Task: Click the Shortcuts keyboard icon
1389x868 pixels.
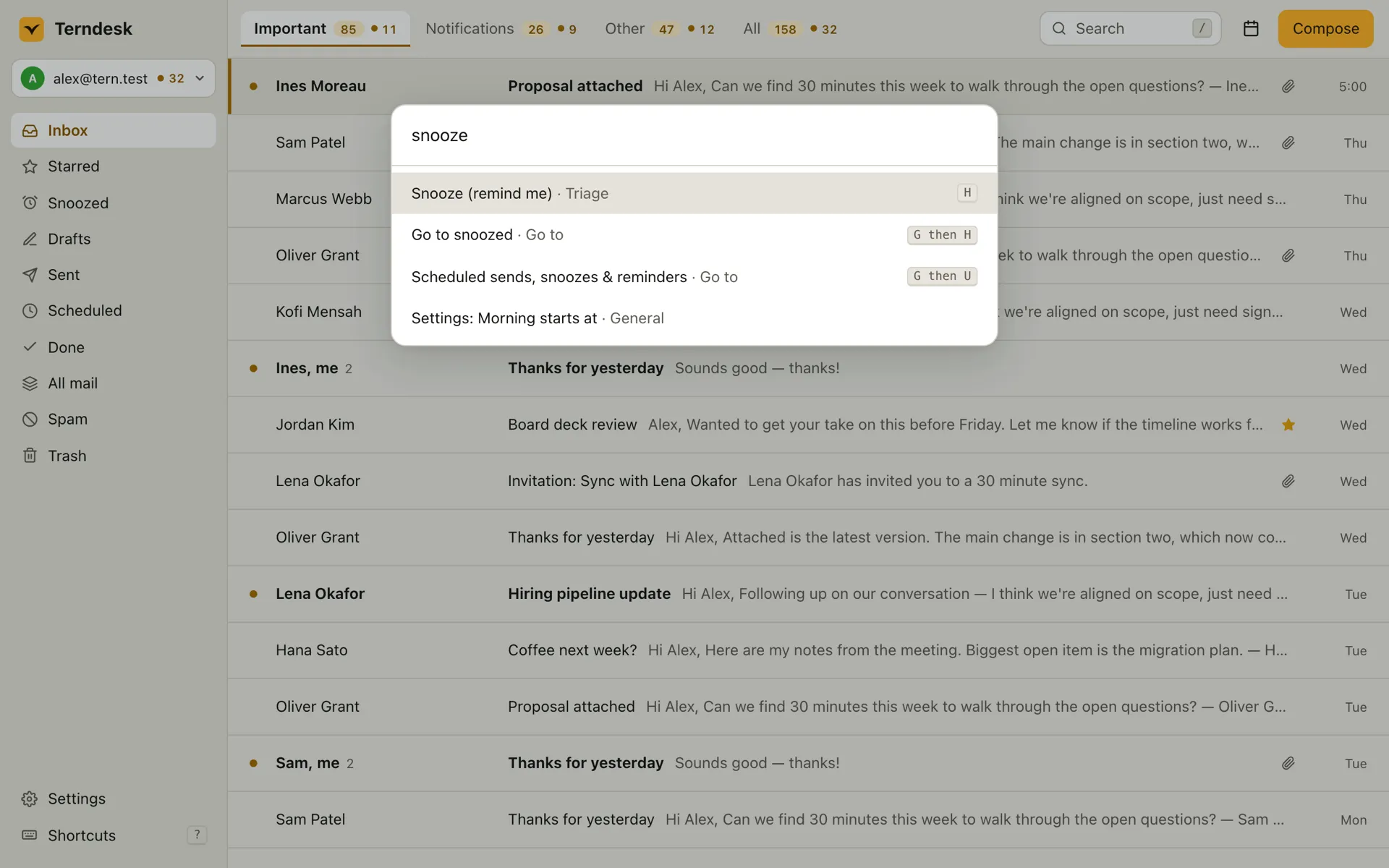Action: pyautogui.click(x=30, y=835)
